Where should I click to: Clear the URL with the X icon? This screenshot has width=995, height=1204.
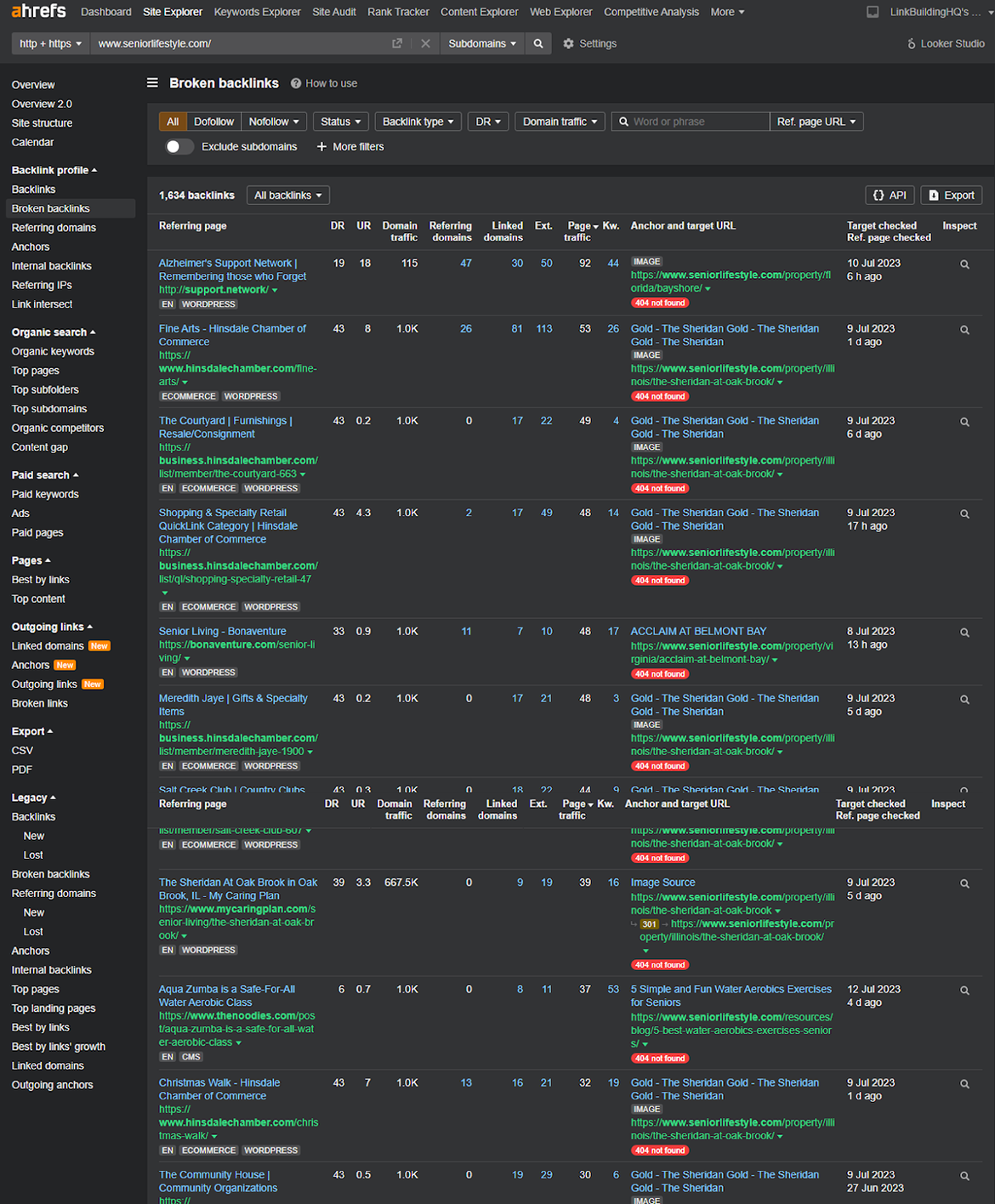coord(425,43)
